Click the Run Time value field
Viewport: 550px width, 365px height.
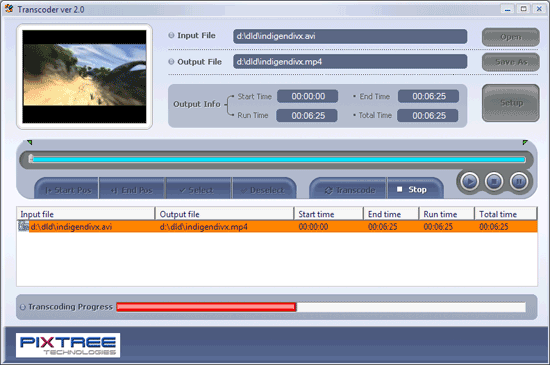(x=307, y=116)
